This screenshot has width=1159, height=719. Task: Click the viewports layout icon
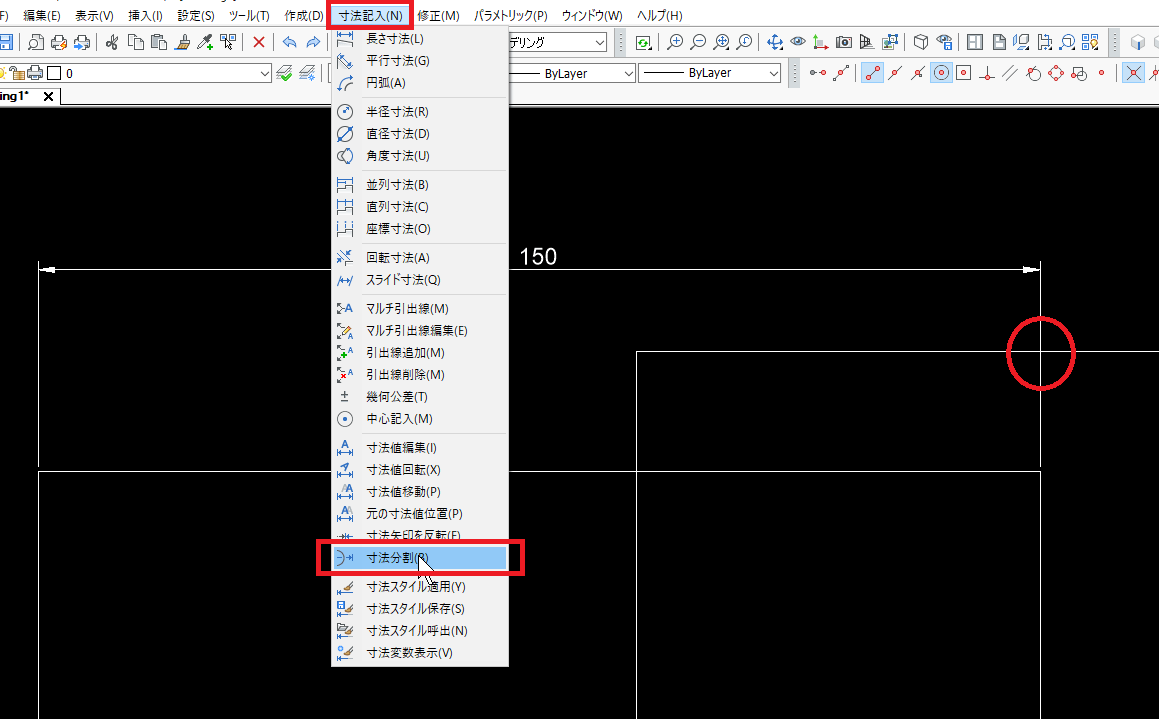pyautogui.click(x=975, y=42)
